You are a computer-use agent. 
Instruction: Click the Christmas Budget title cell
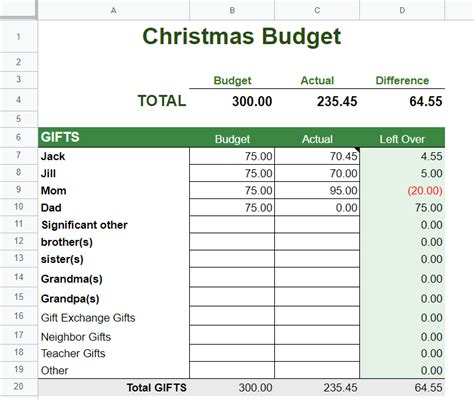(242, 36)
